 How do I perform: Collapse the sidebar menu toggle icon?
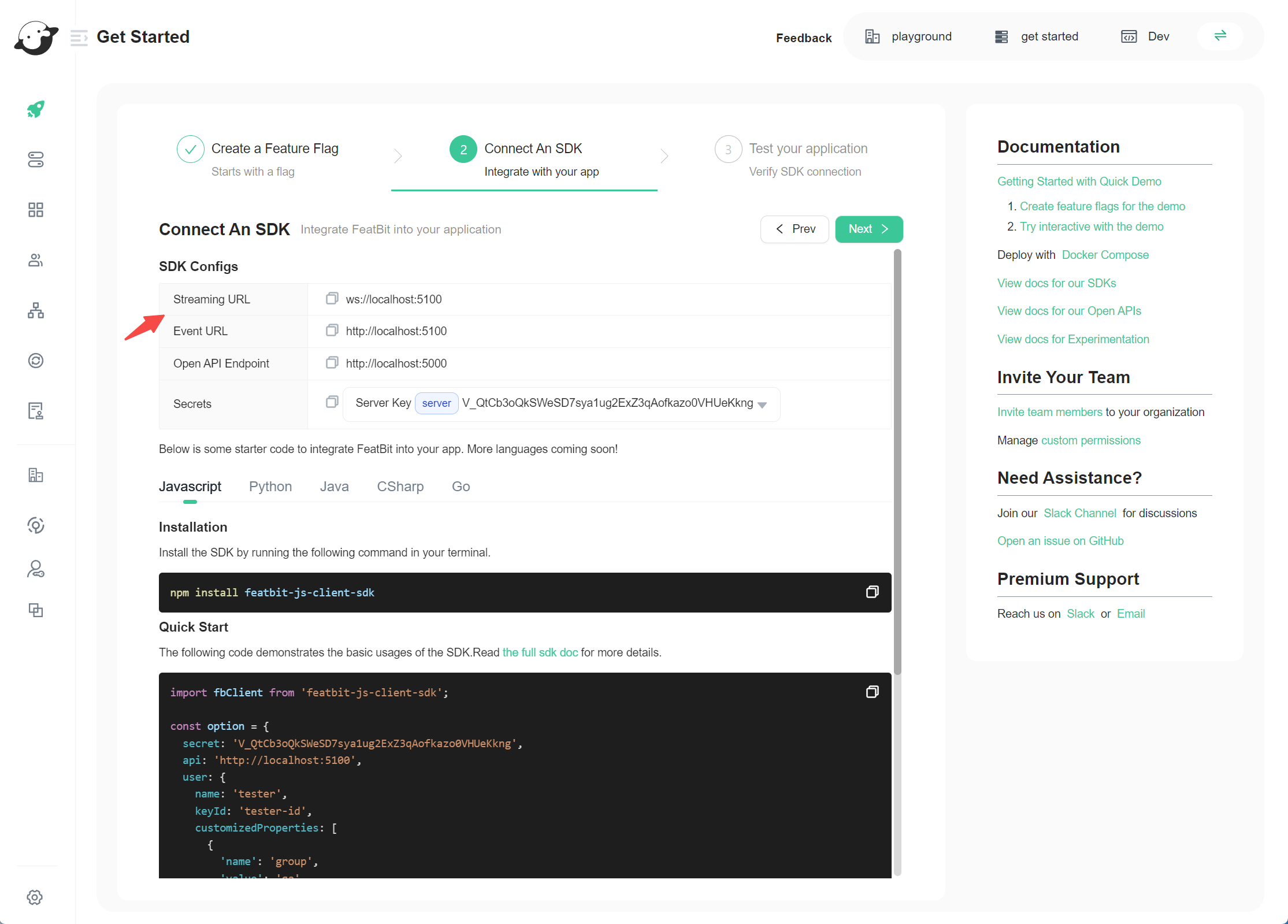click(x=79, y=38)
